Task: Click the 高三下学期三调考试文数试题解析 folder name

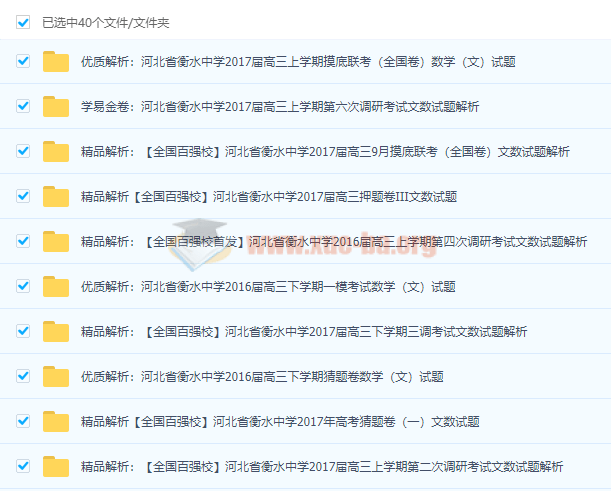Action: pos(303,332)
